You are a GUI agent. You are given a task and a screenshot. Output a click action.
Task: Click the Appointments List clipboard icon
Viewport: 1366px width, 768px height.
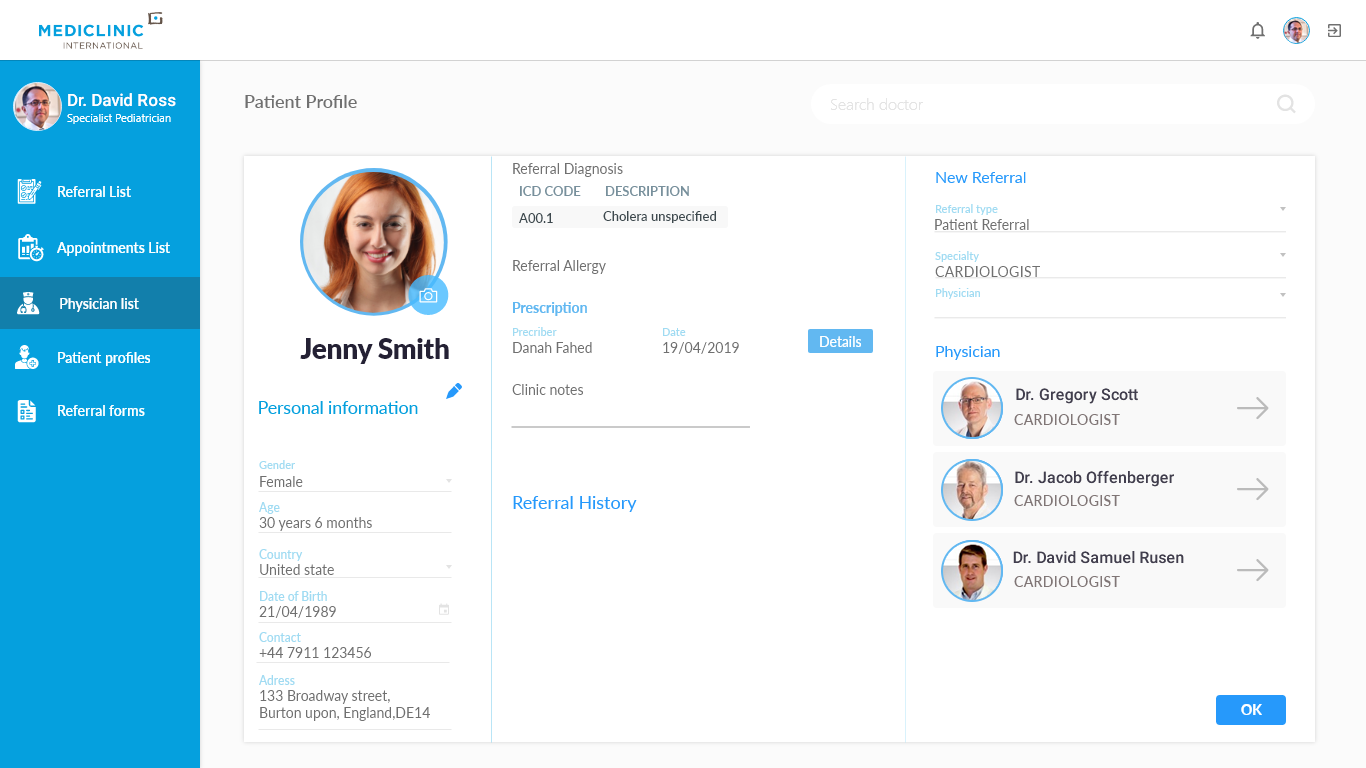pos(30,248)
